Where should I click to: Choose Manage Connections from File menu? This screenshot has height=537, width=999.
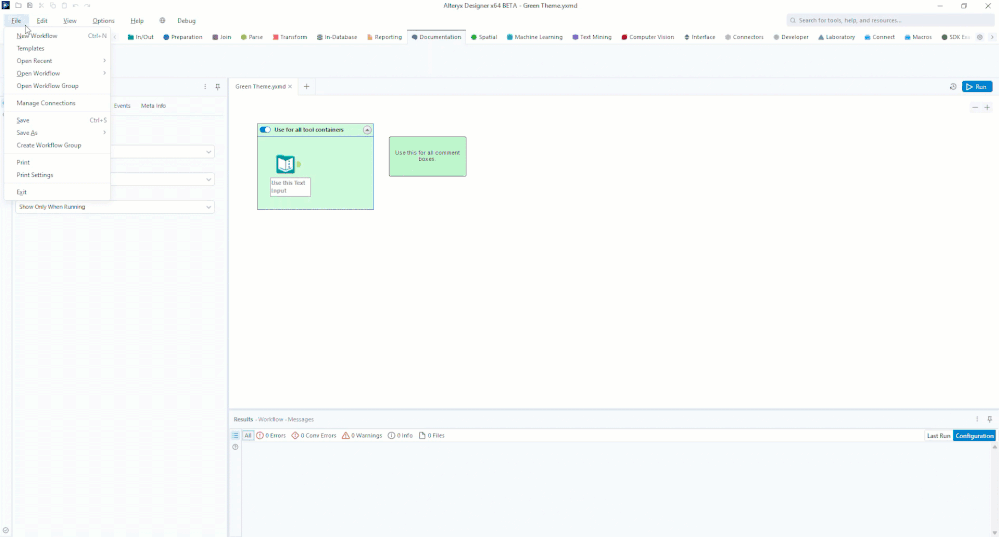click(x=57, y=103)
